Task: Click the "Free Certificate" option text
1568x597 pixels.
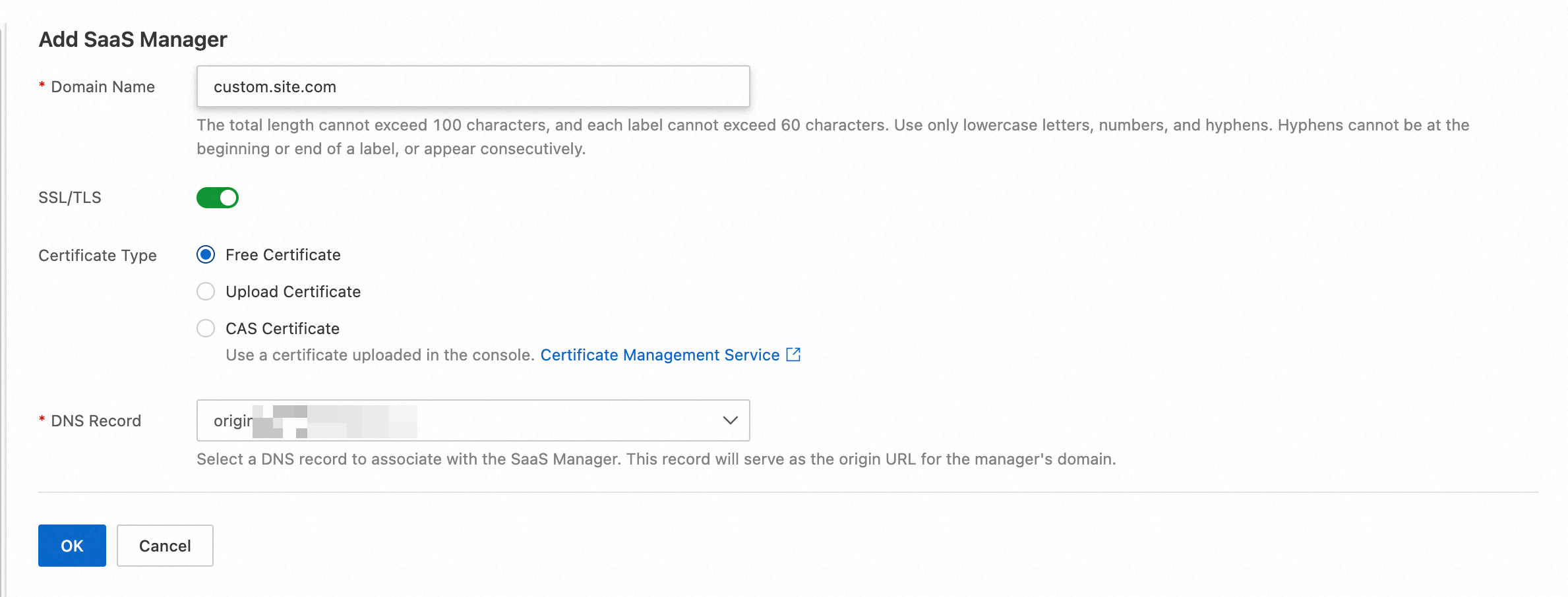Action: coord(283,255)
